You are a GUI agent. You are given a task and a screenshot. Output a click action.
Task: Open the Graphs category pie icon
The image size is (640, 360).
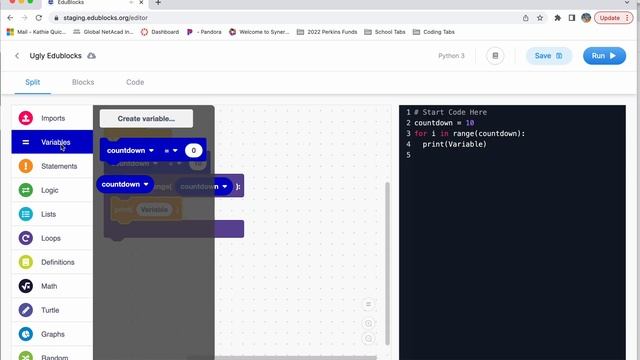coord(26,334)
